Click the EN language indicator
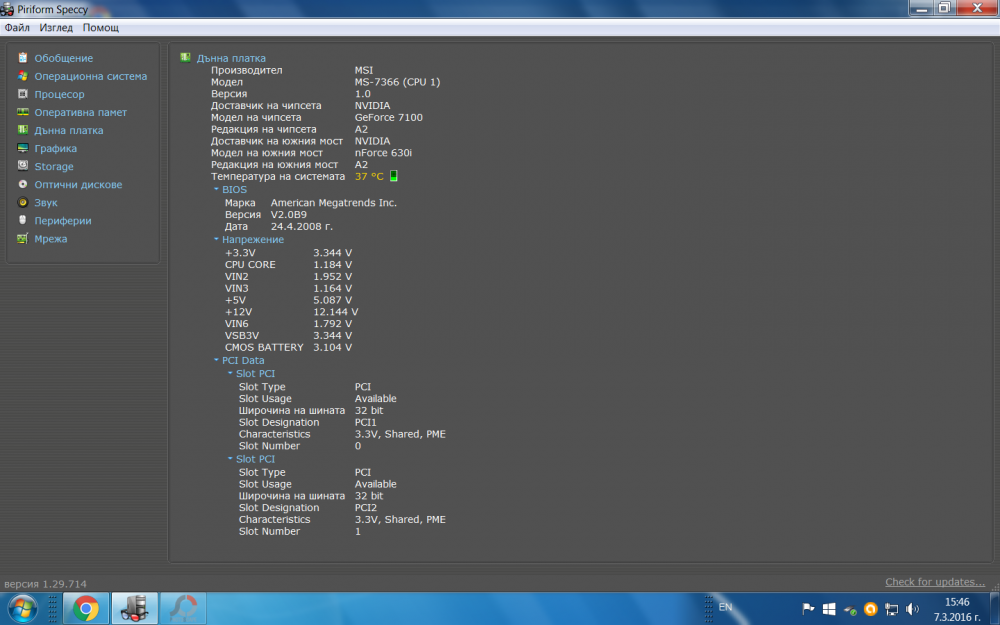The height and width of the screenshot is (625, 1000). click(x=725, y=607)
